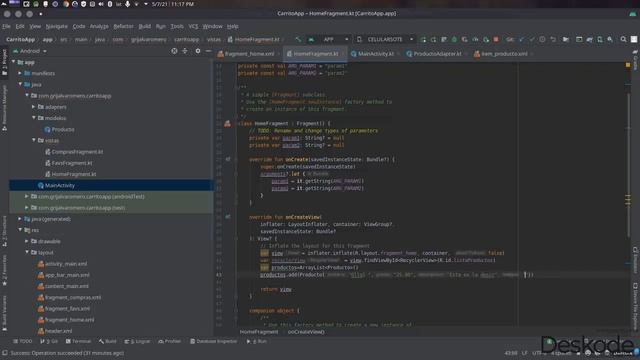Screen dimensions: 640x360
Task: Select HomeFragment.kt in the project tree
Action: [70, 174]
